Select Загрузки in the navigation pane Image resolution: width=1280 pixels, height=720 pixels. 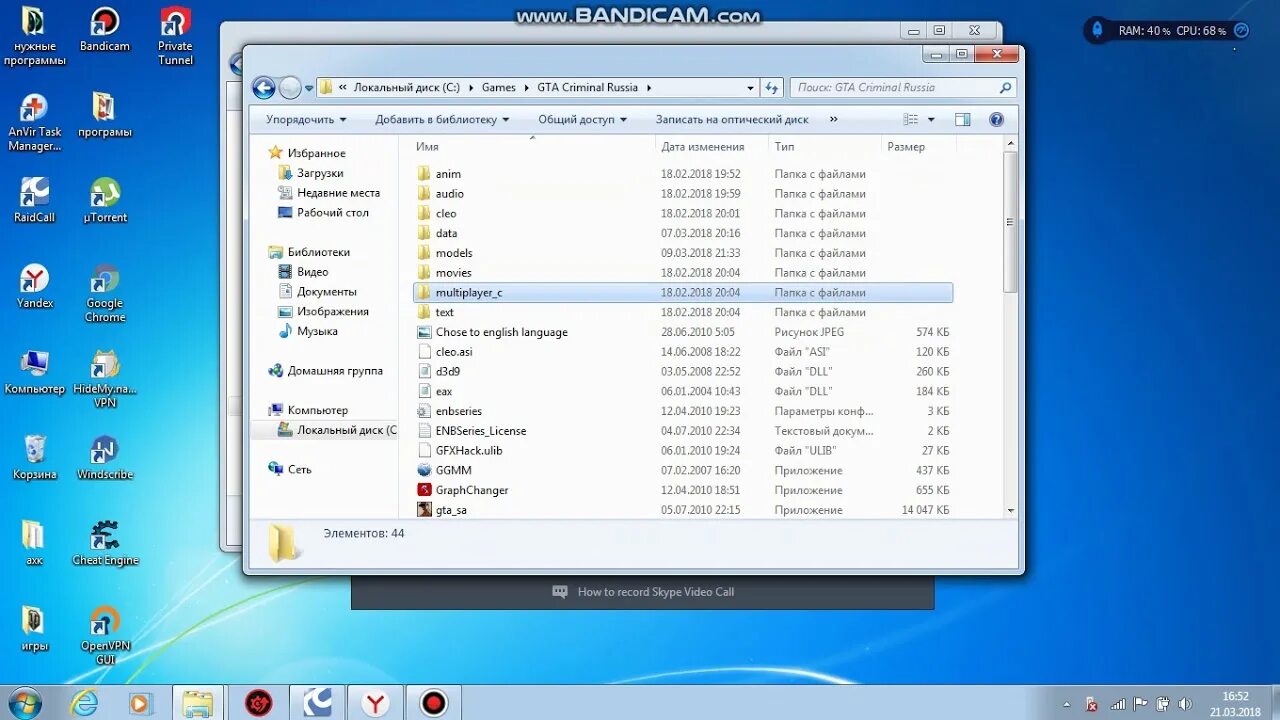320,173
